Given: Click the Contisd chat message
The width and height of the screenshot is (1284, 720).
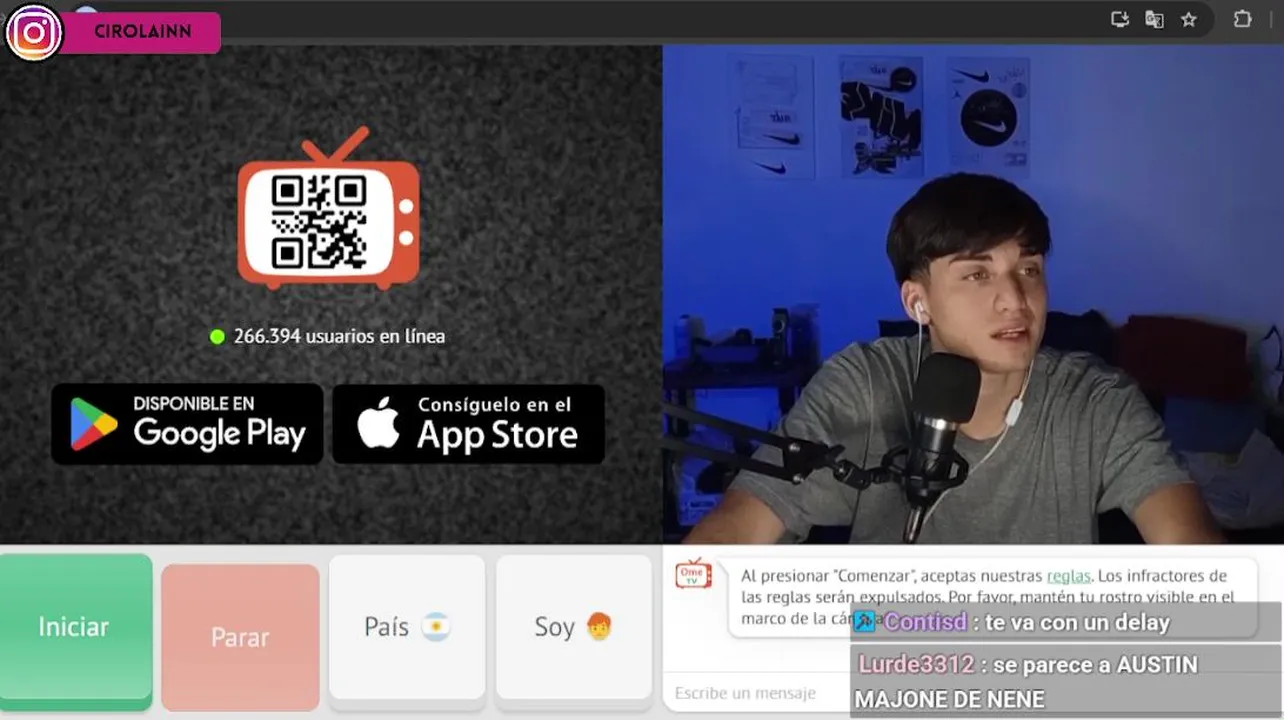Looking at the screenshot, I should 1066,622.
